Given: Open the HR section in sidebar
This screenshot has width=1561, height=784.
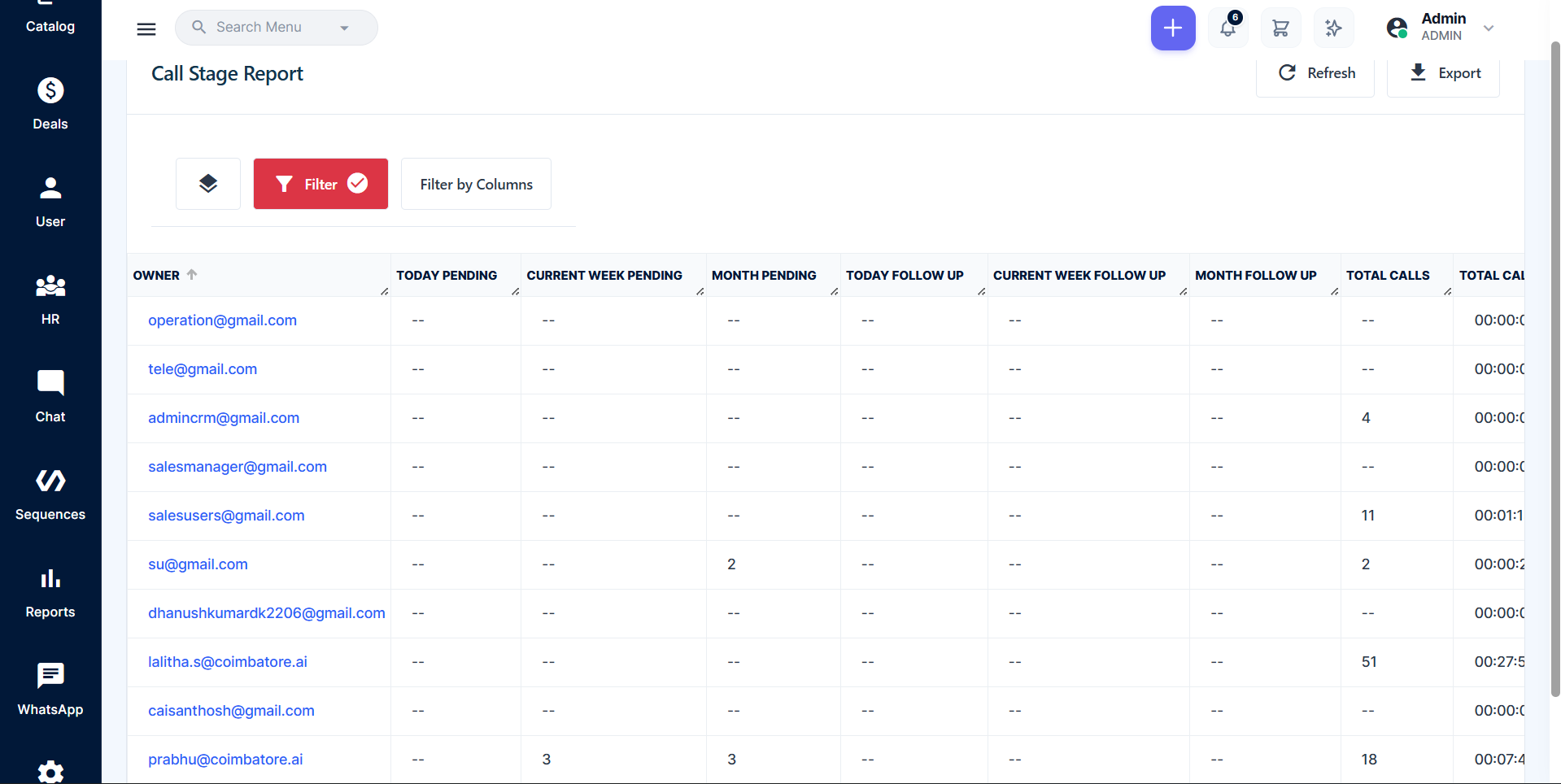Looking at the screenshot, I should (x=50, y=299).
